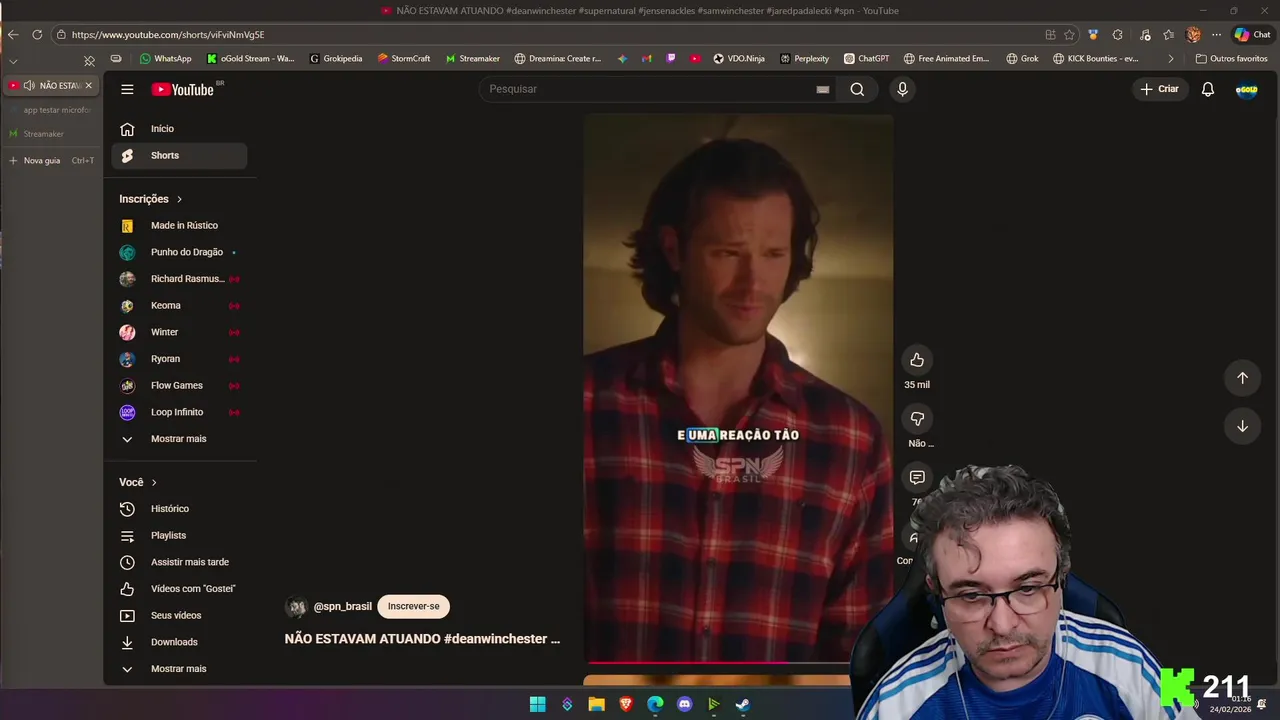
Task: Open the Perplexity bookmark
Action: pyautogui.click(x=805, y=58)
